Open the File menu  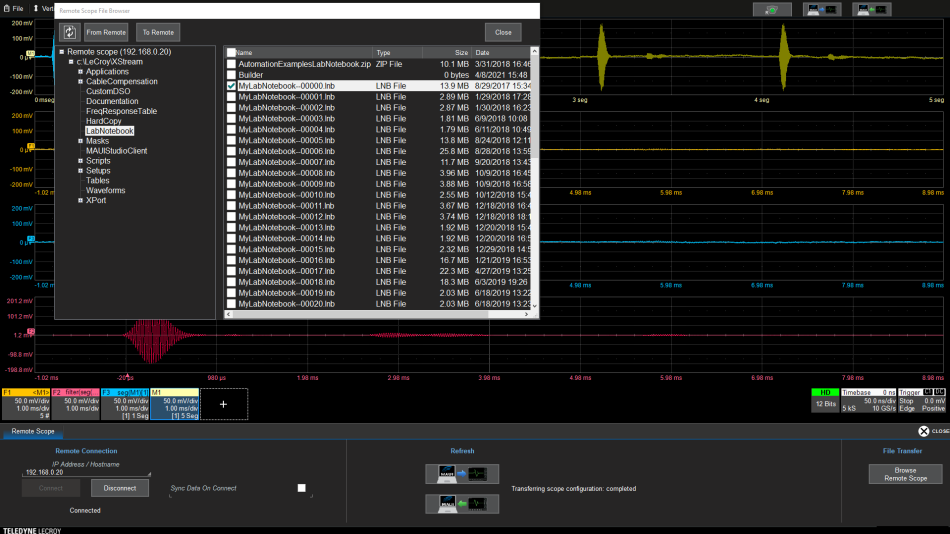pos(14,8)
